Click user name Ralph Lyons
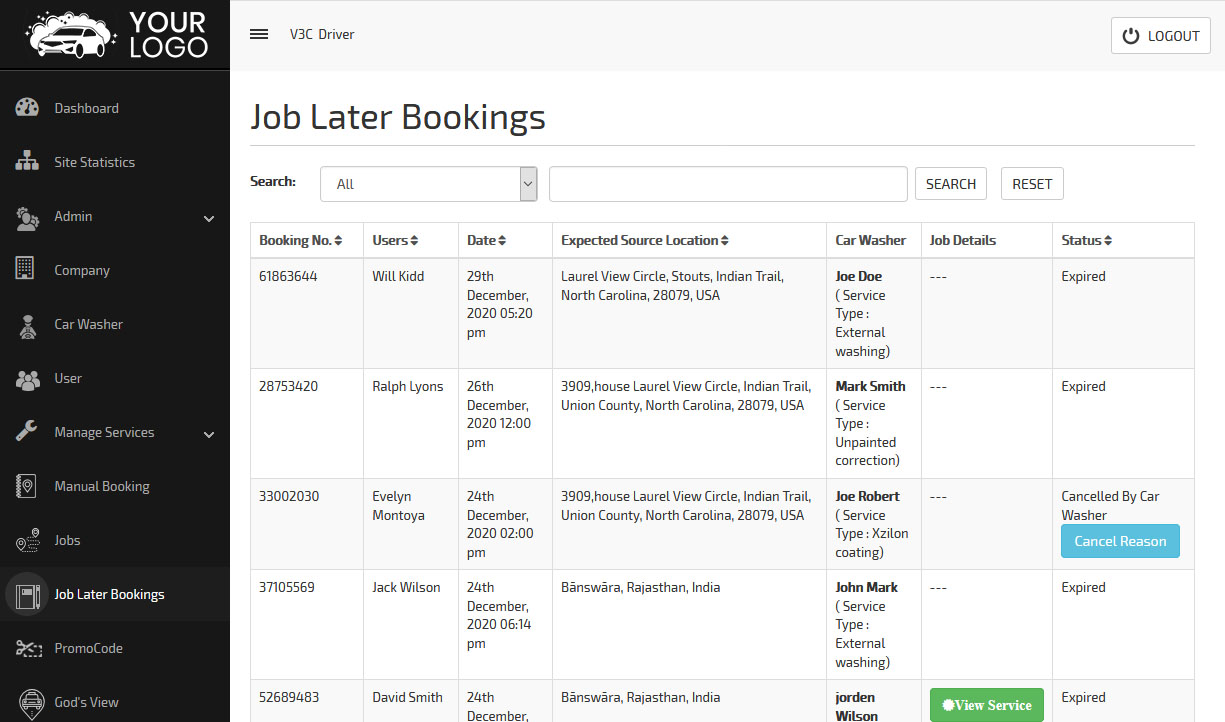 pos(408,387)
